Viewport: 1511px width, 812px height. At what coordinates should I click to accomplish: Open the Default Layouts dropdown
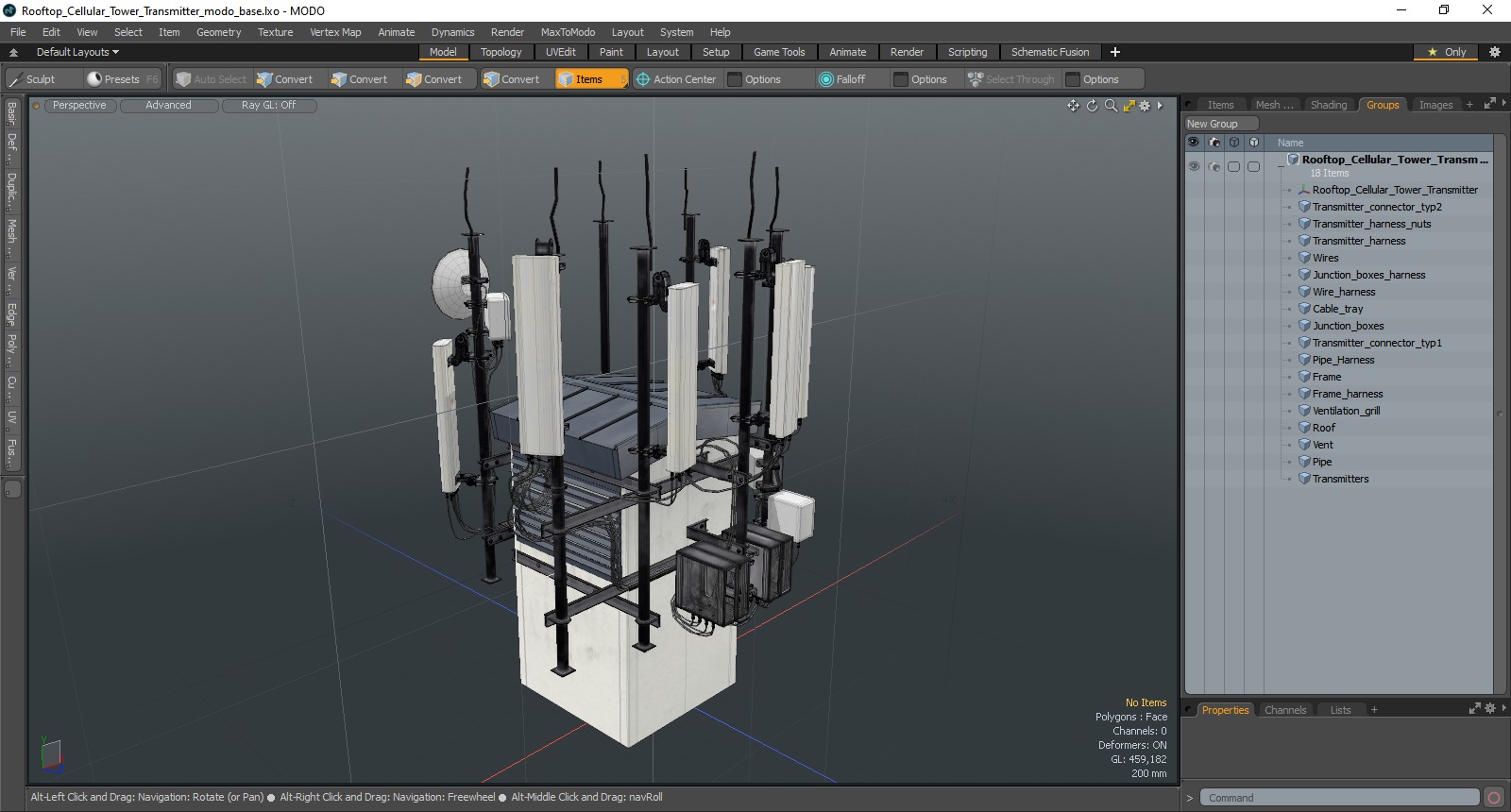point(77,52)
